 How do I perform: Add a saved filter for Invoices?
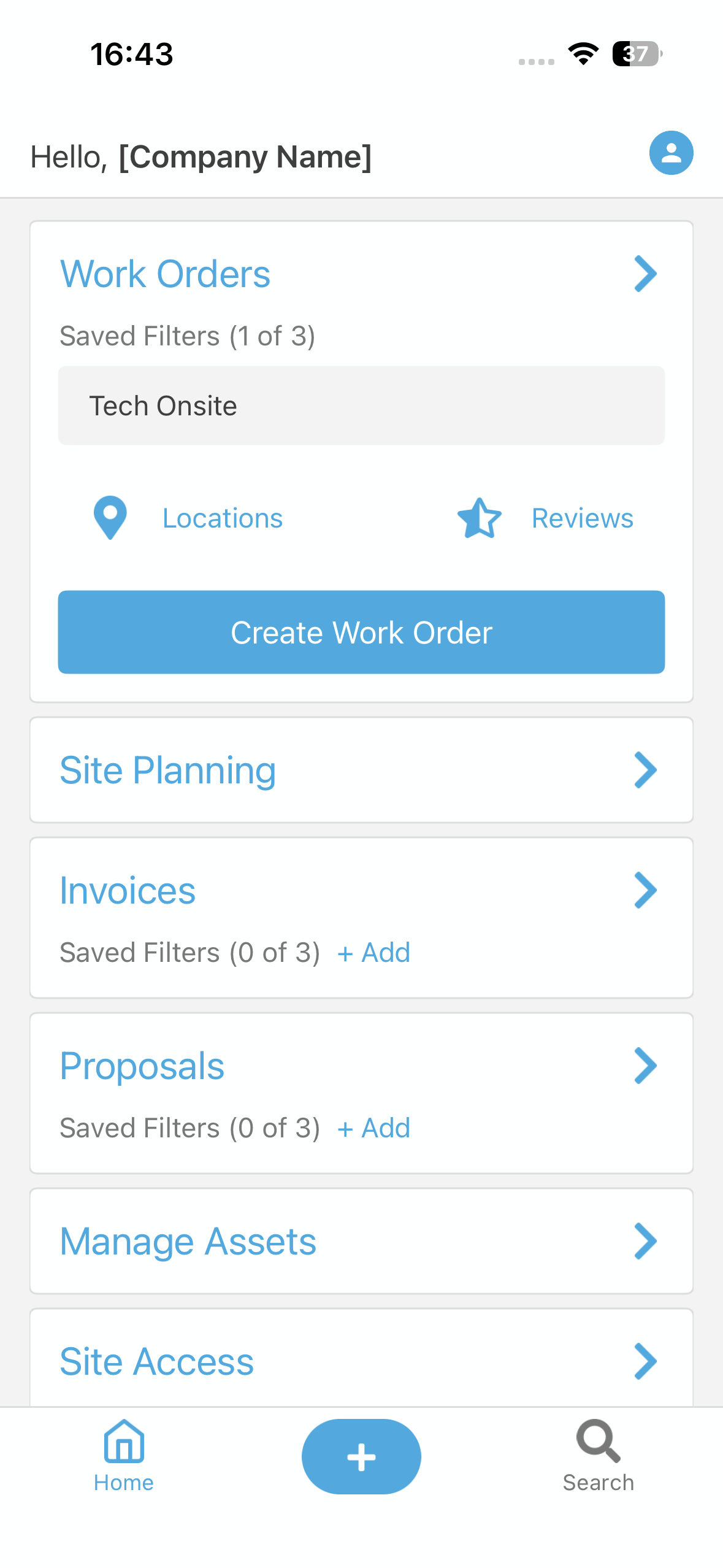click(x=373, y=953)
